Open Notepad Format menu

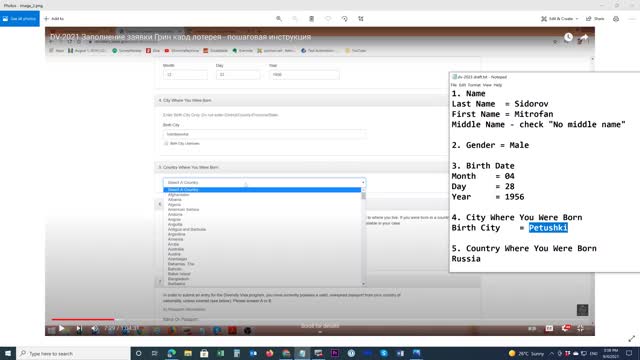tap(474, 85)
